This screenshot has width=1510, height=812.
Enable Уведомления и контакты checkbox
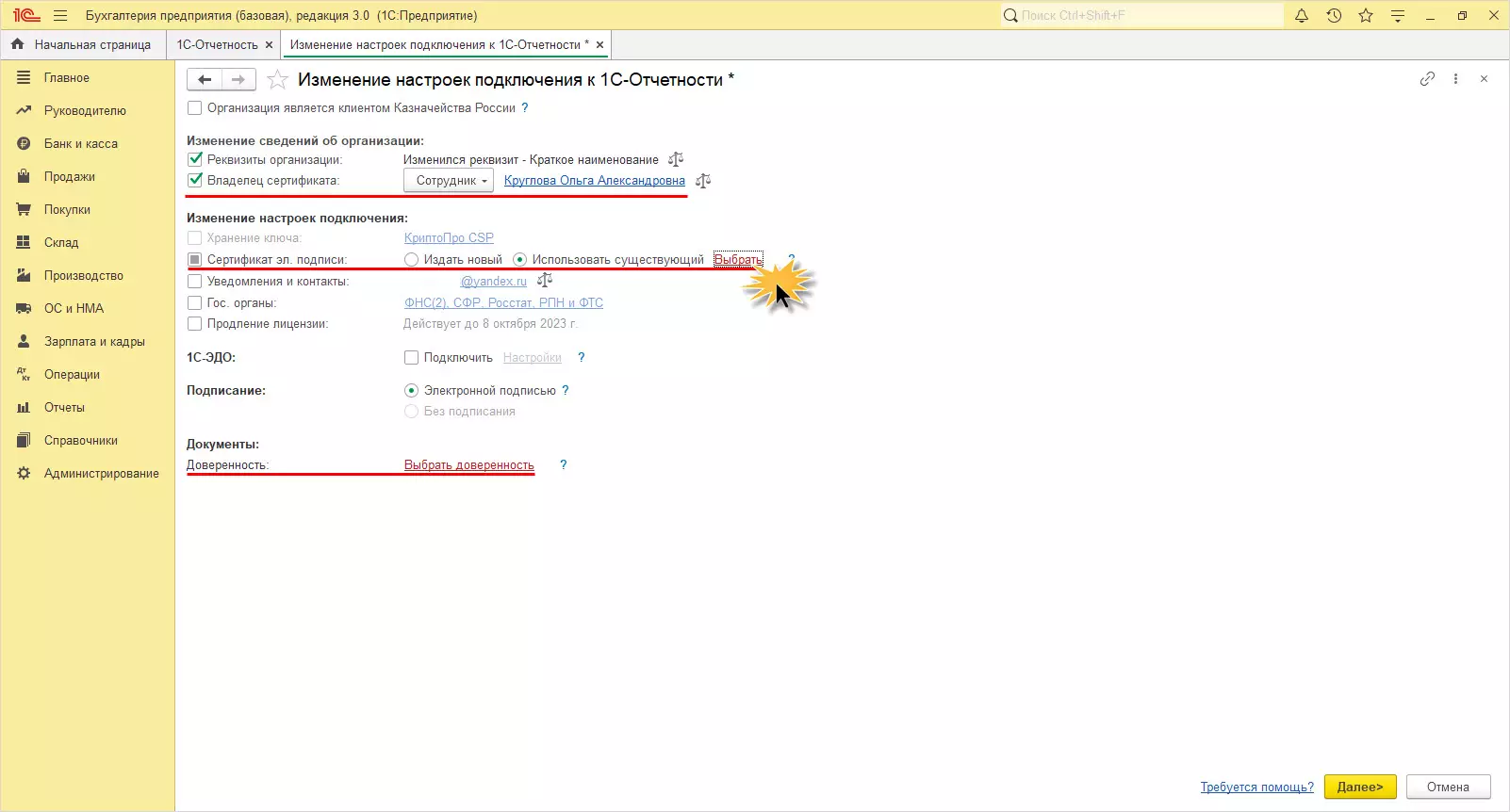[x=195, y=281]
